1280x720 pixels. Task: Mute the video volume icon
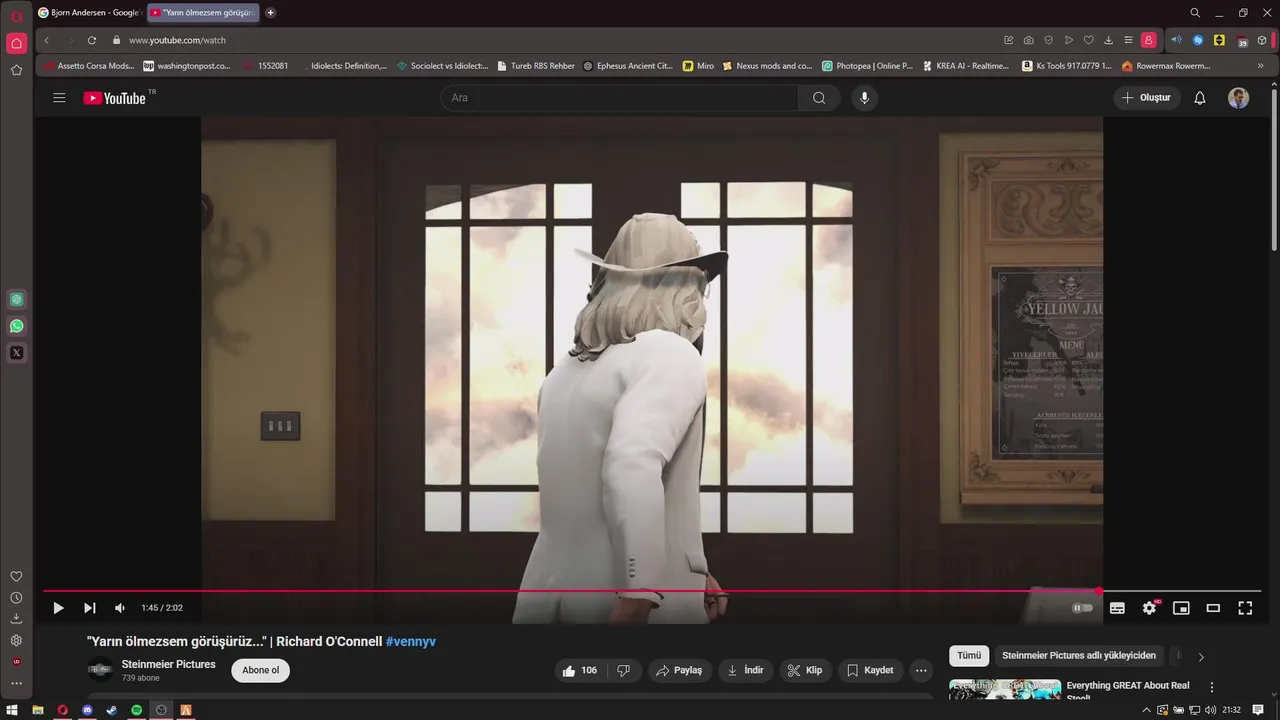coord(120,607)
